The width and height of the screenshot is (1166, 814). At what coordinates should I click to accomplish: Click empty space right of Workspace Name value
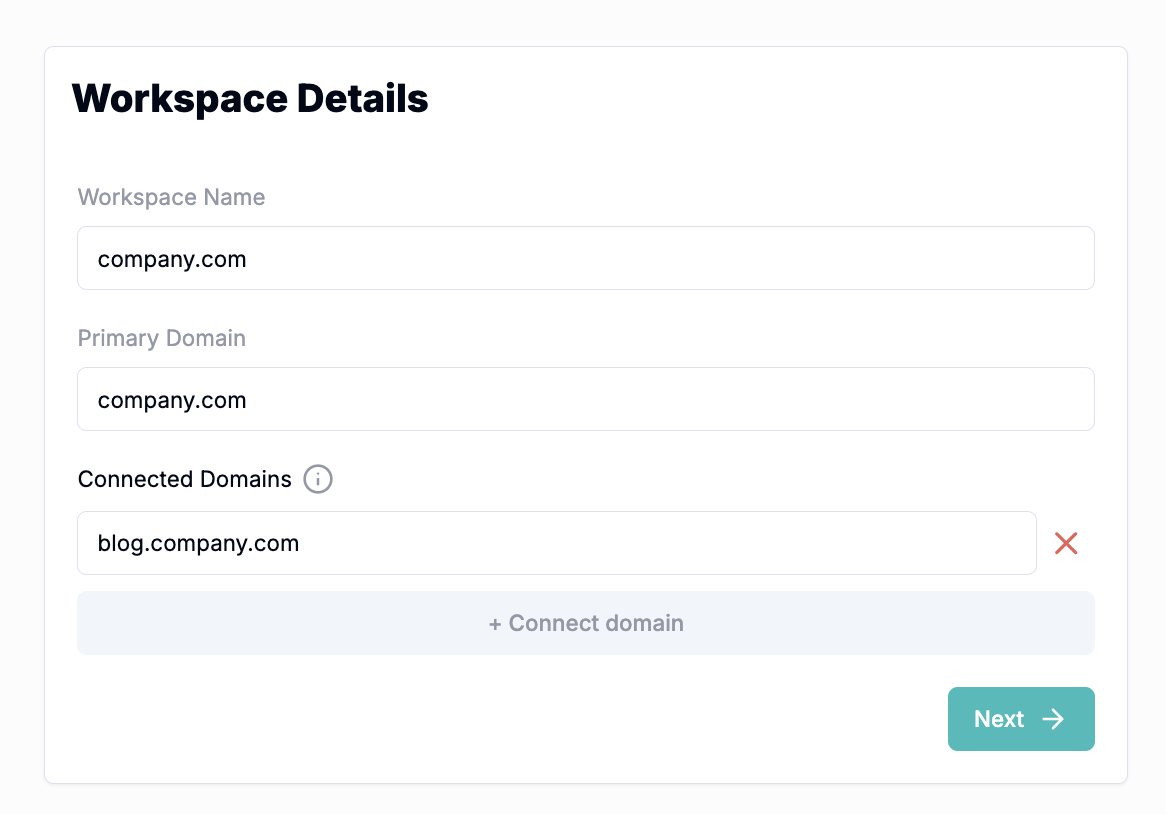[700, 258]
